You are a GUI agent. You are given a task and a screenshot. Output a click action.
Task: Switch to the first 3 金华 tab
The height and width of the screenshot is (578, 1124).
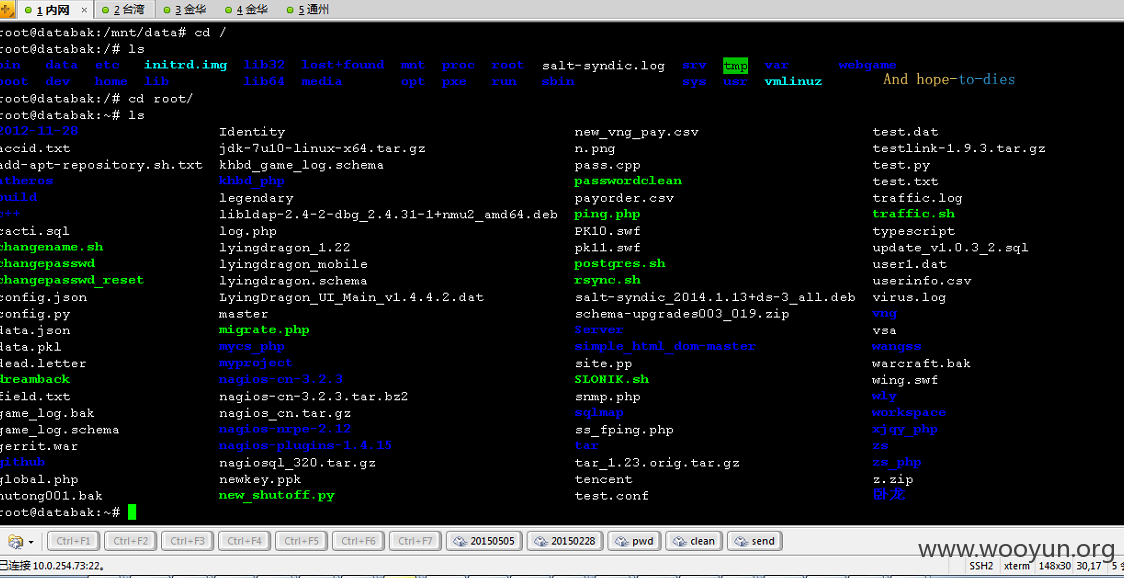pyautogui.click(x=184, y=10)
